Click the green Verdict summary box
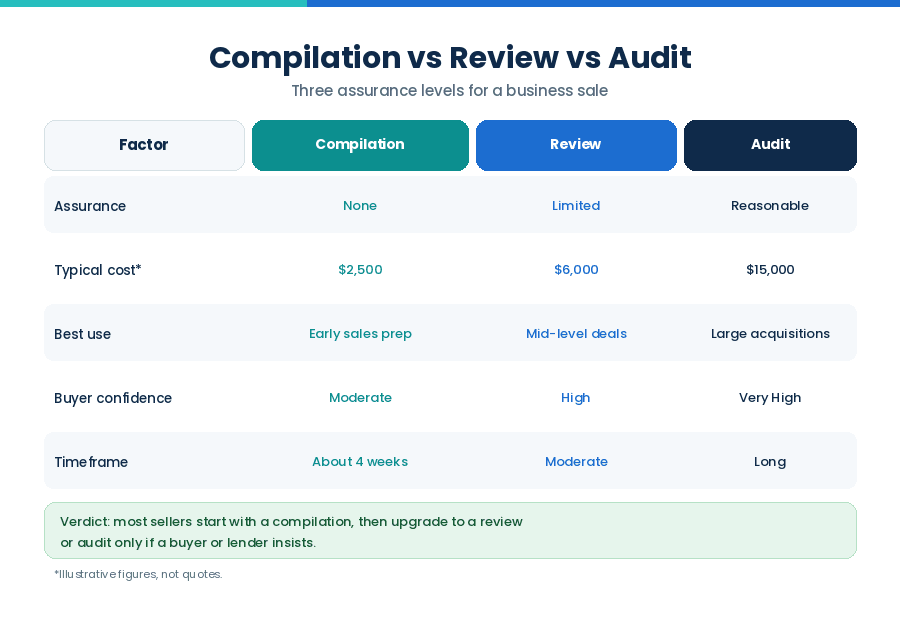This screenshot has height=620, width=900. pos(451,530)
